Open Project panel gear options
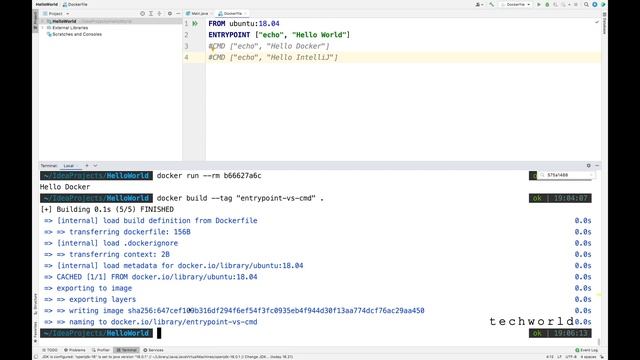The image size is (640, 360). click(x=170, y=13)
